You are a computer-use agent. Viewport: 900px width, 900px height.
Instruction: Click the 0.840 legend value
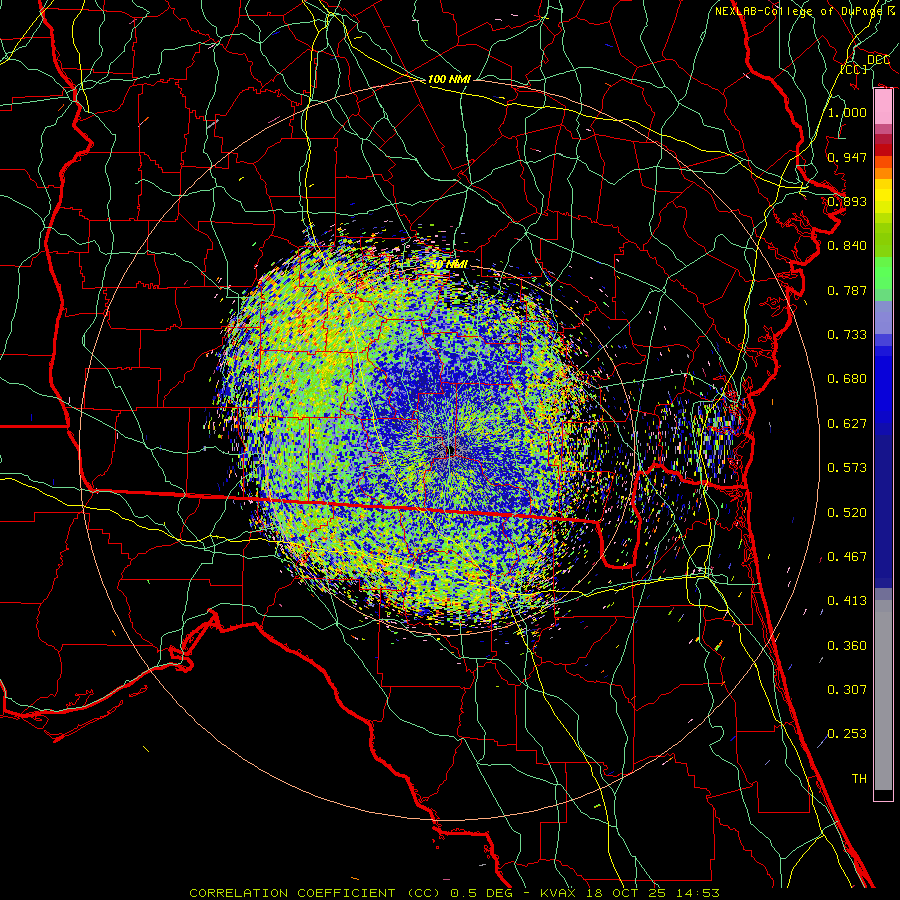click(x=847, y=246)
